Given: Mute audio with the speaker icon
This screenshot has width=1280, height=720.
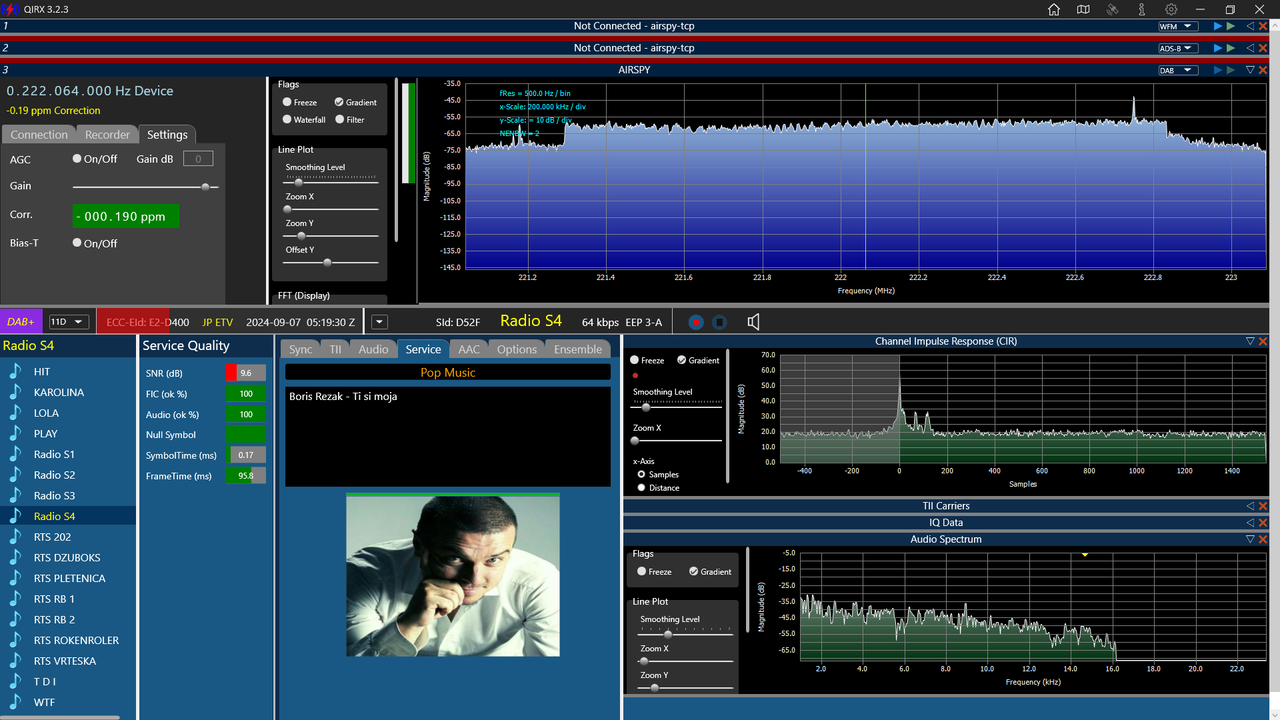Looking at the screenshot, I should 754,322.
